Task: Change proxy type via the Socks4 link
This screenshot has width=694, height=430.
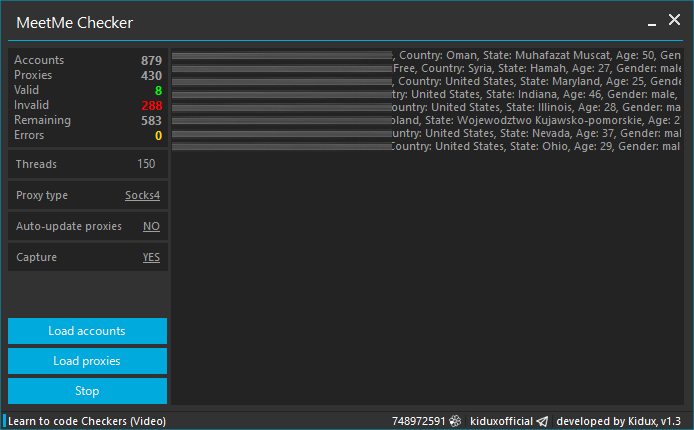Action: [142, 195]
